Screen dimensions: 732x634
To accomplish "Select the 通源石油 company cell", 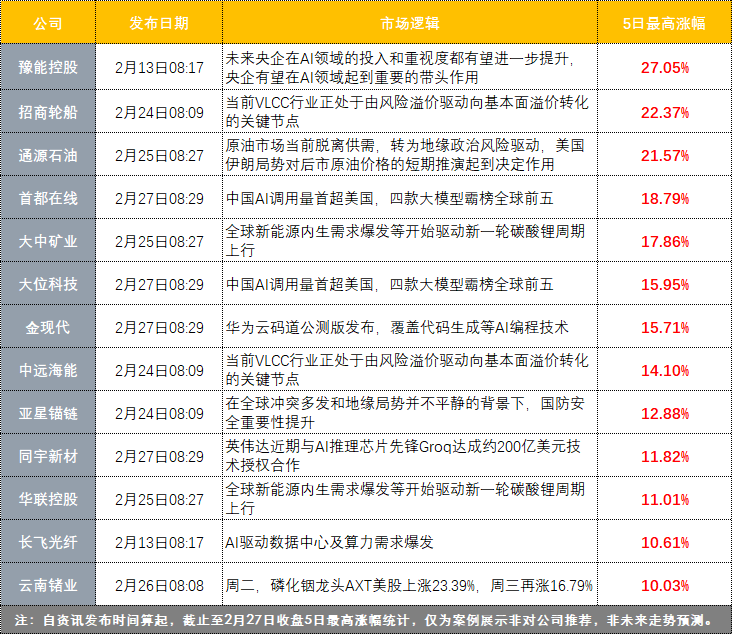I will click(x=48, y=155).
